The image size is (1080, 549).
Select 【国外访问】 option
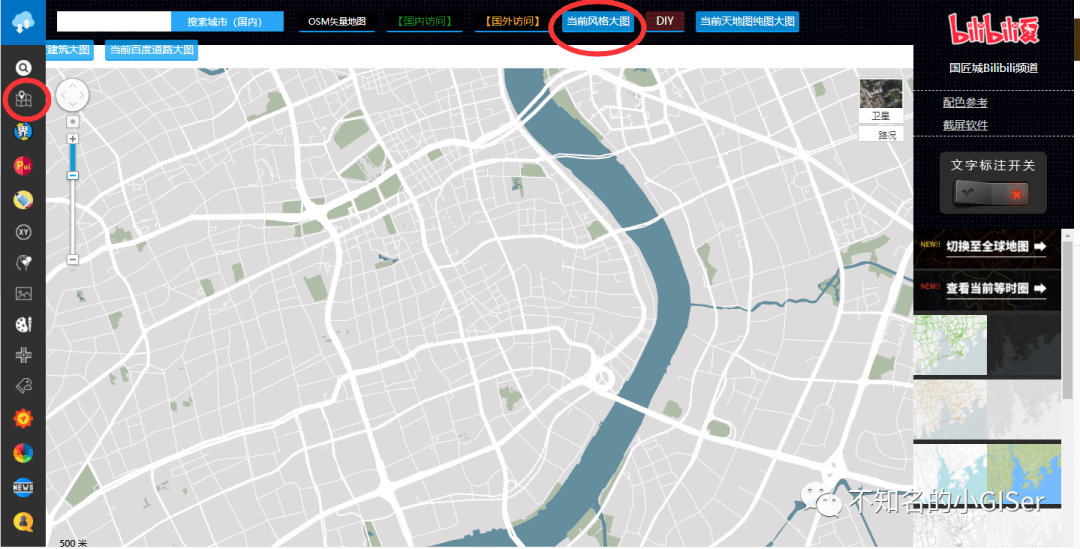(512, 21)
